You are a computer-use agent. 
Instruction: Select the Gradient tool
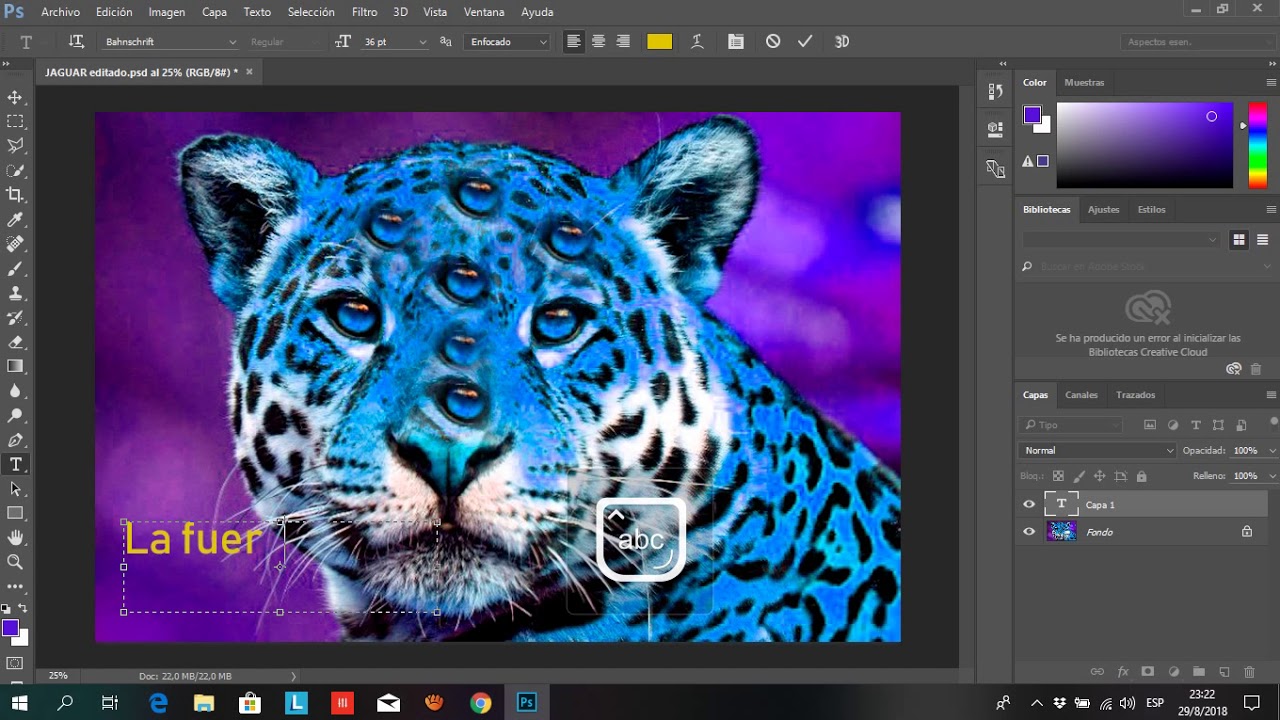pos(15,366)
